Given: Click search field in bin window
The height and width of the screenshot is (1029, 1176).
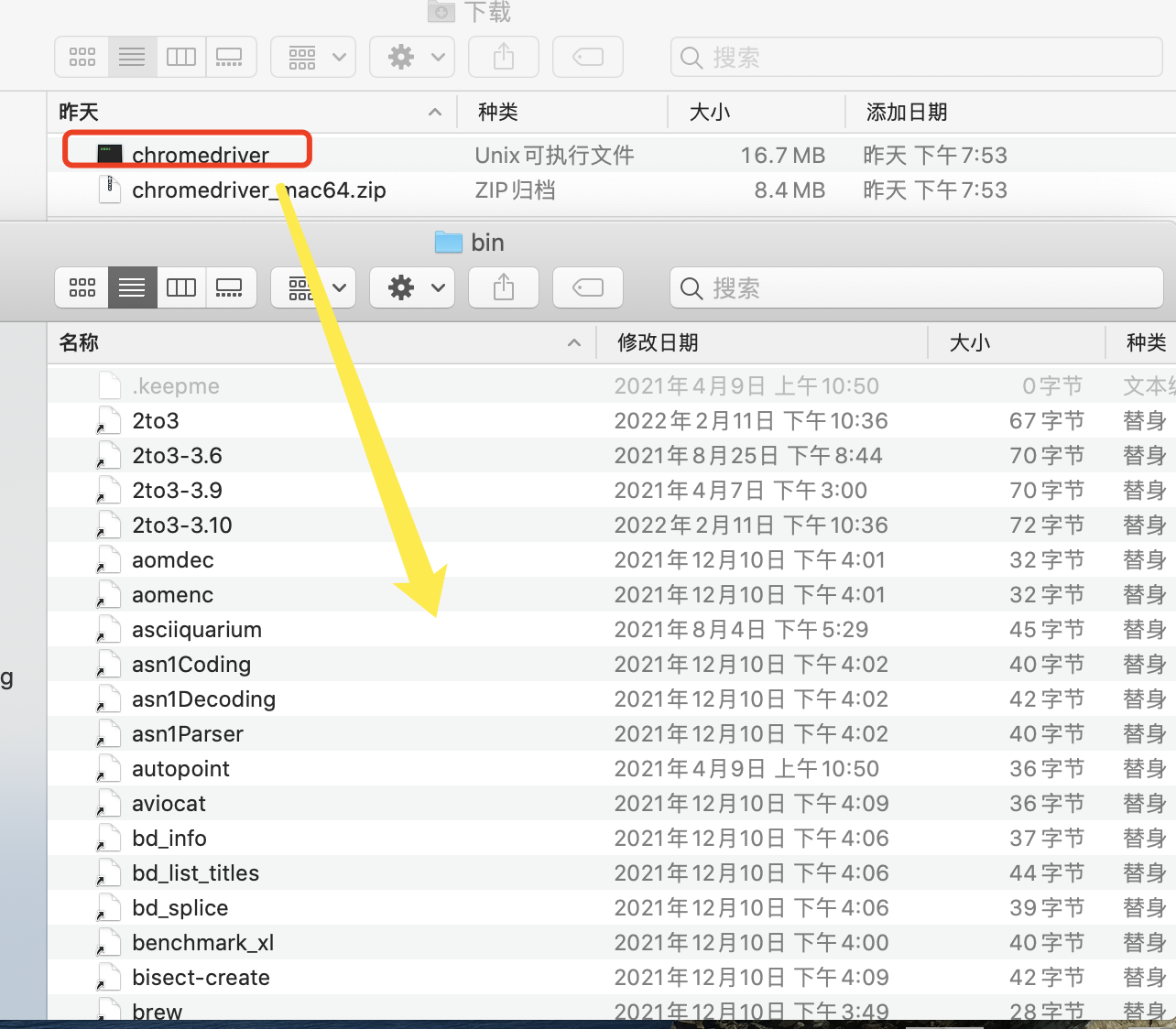Looking at the screenshot, I should point(916,288).
